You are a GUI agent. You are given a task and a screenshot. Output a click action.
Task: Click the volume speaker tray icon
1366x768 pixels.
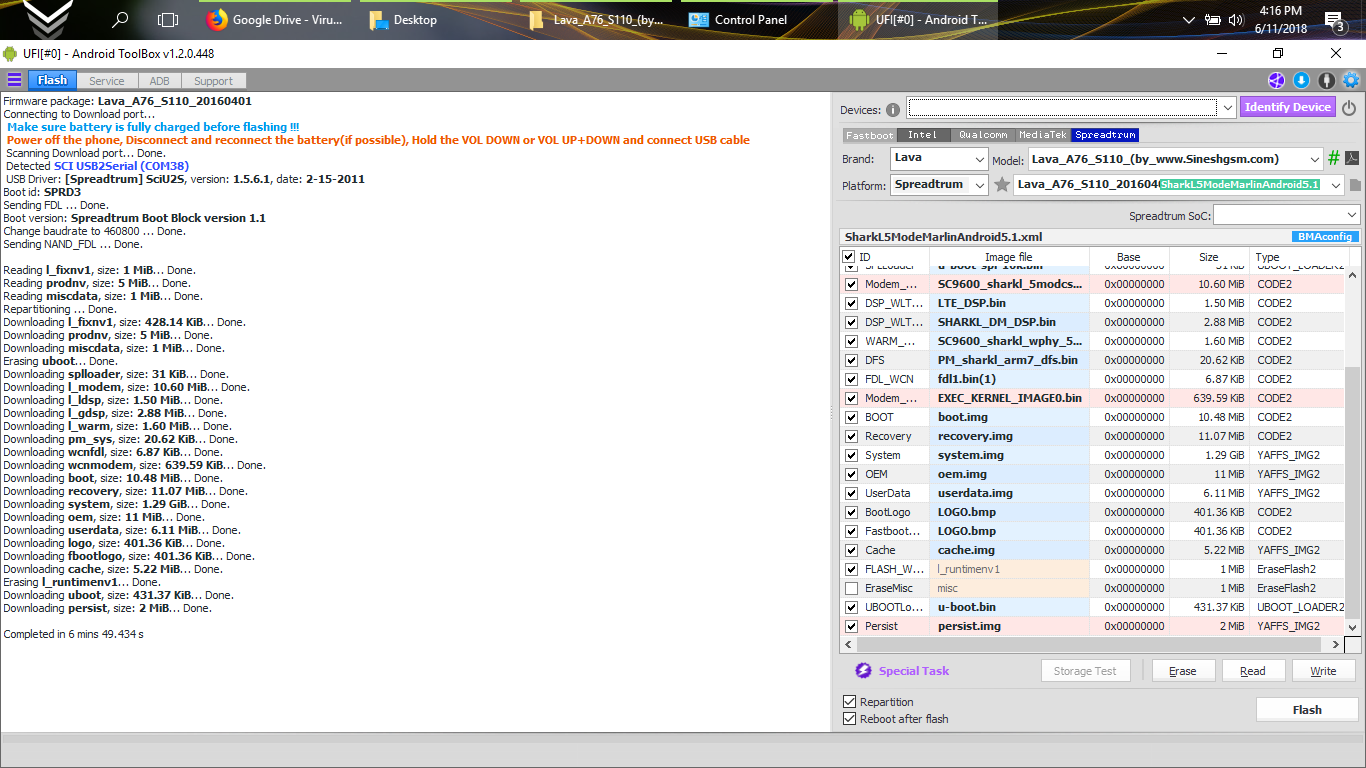(x=1236, y=19)
